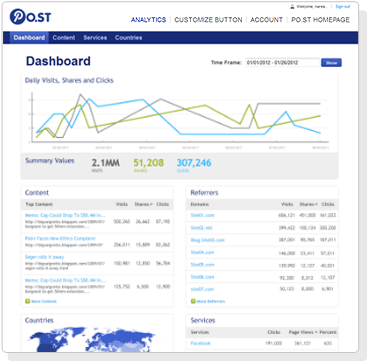Open the Site05.com referrer link
This screenshot has height=361, width=368.
[202, 265]
